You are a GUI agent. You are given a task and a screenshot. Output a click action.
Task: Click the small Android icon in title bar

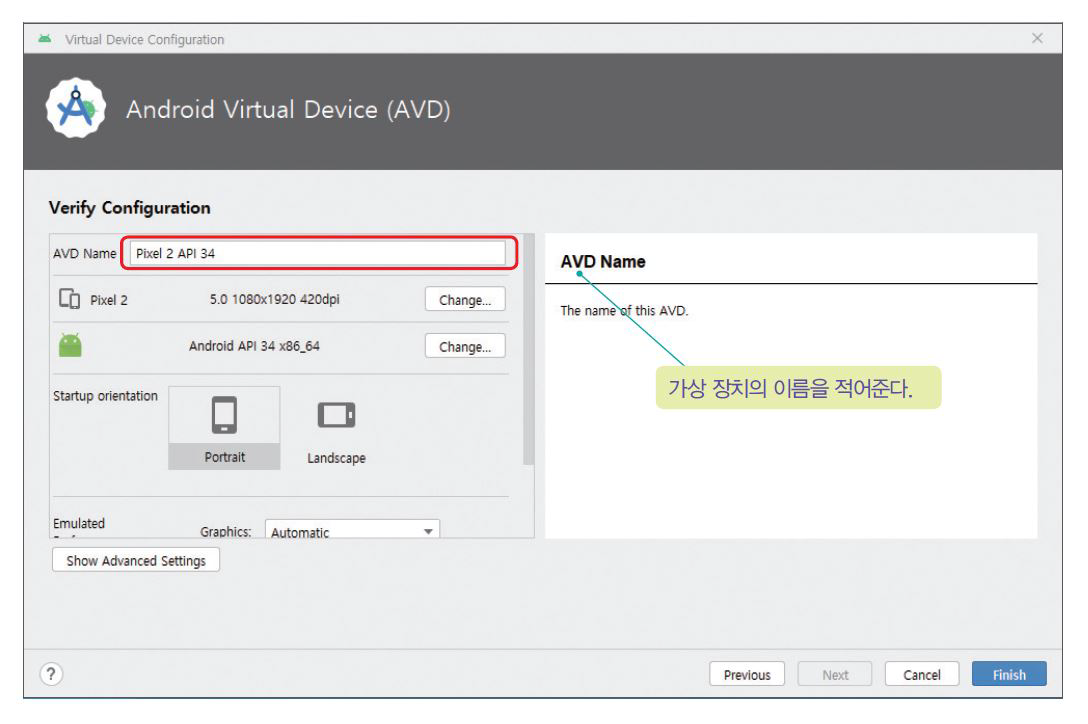[x=45, y=39]
